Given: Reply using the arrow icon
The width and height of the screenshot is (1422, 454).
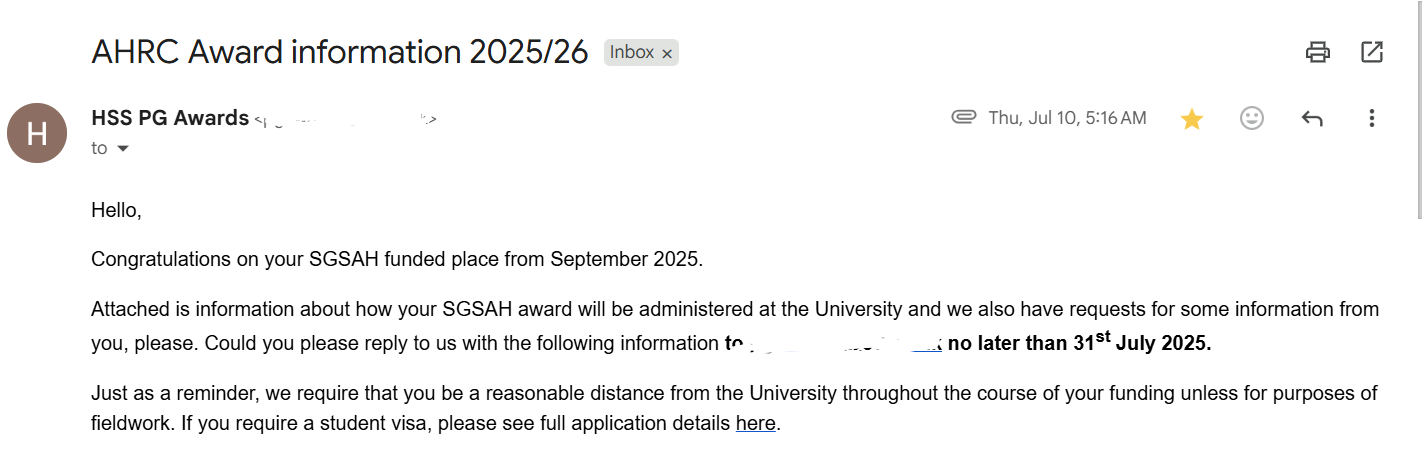Looking at the screenshot, I should [x=1312, y=119].
